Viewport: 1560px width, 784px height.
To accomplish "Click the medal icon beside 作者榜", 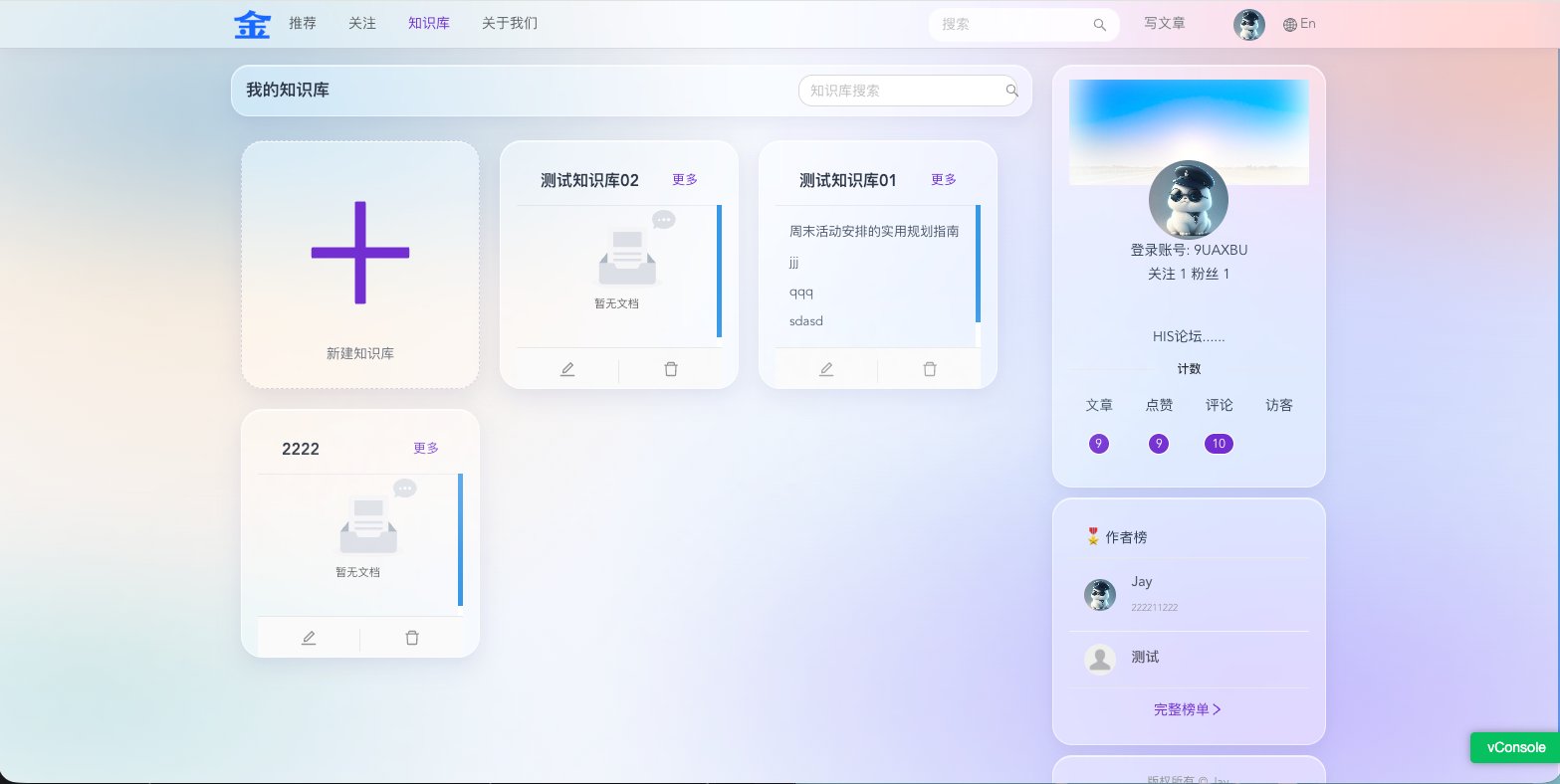I will [1092, 536].
